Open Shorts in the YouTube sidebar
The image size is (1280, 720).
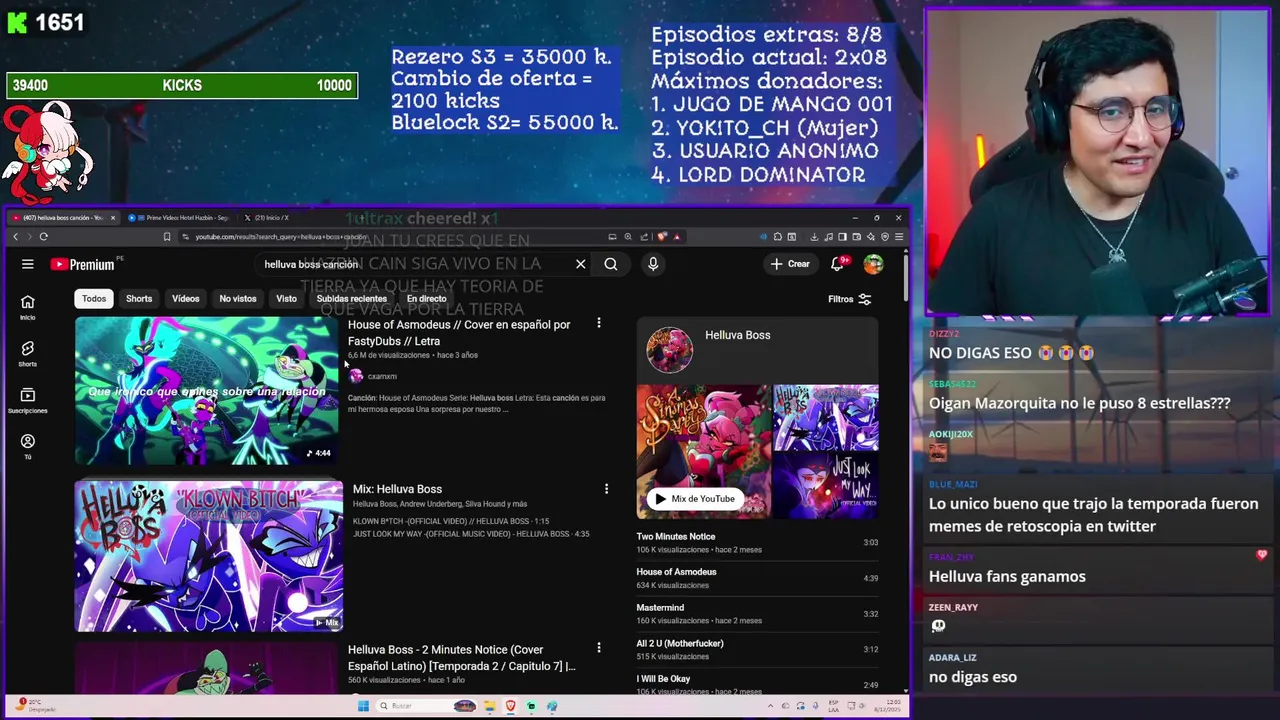point(27,353)
